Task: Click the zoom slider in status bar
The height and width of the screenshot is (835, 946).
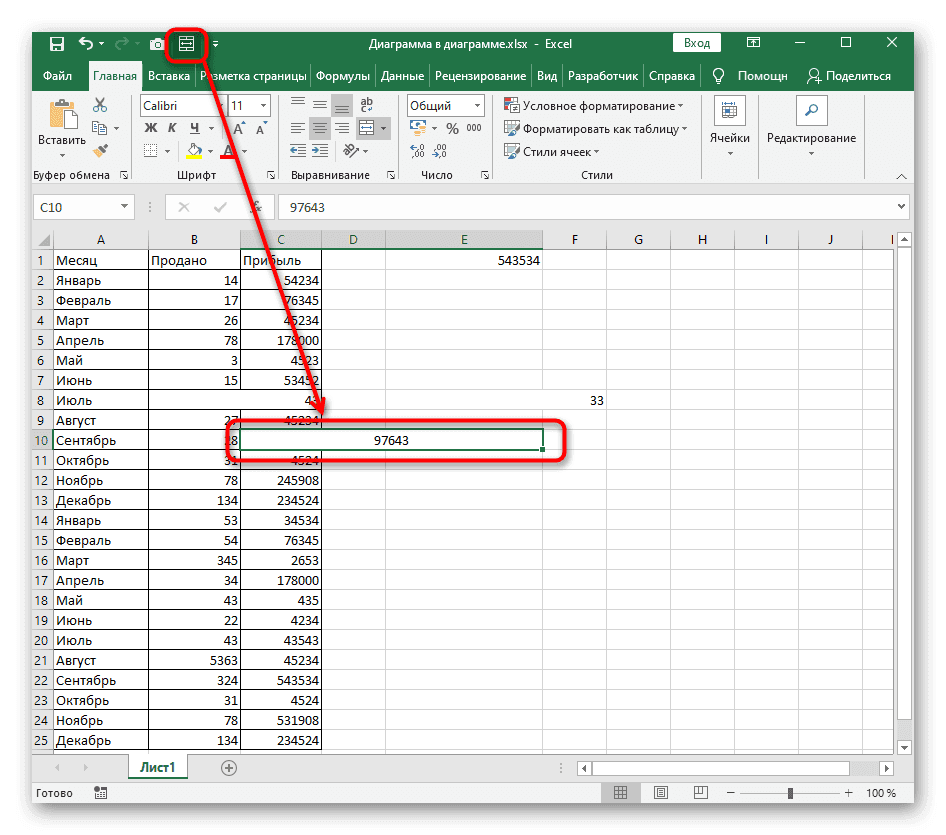Action: (790, 793)
